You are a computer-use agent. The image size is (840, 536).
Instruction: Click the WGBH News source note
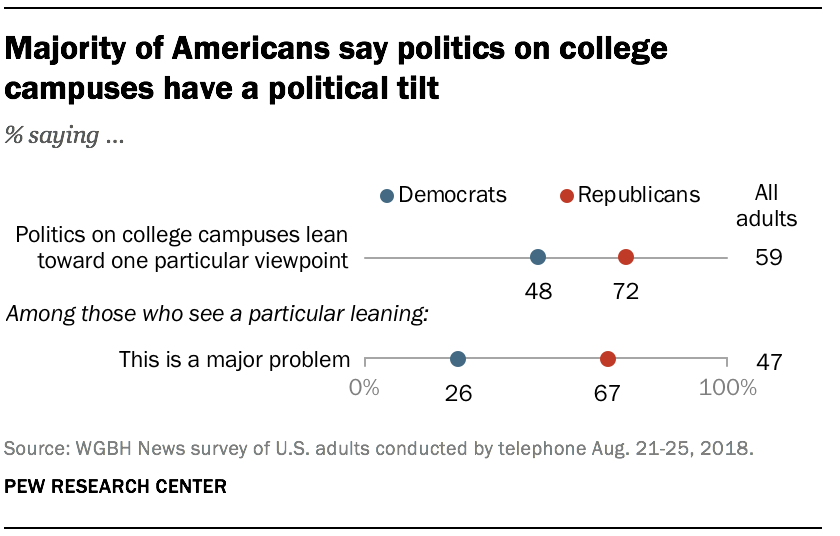point(378,447)
